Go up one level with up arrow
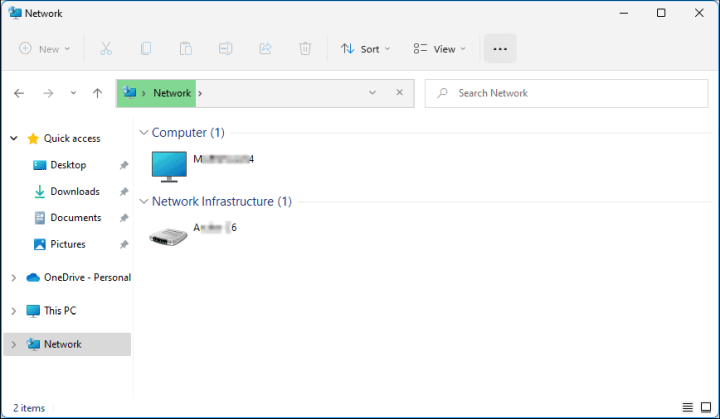Viewport: 720px width, 419px height. tap(97, 93)
